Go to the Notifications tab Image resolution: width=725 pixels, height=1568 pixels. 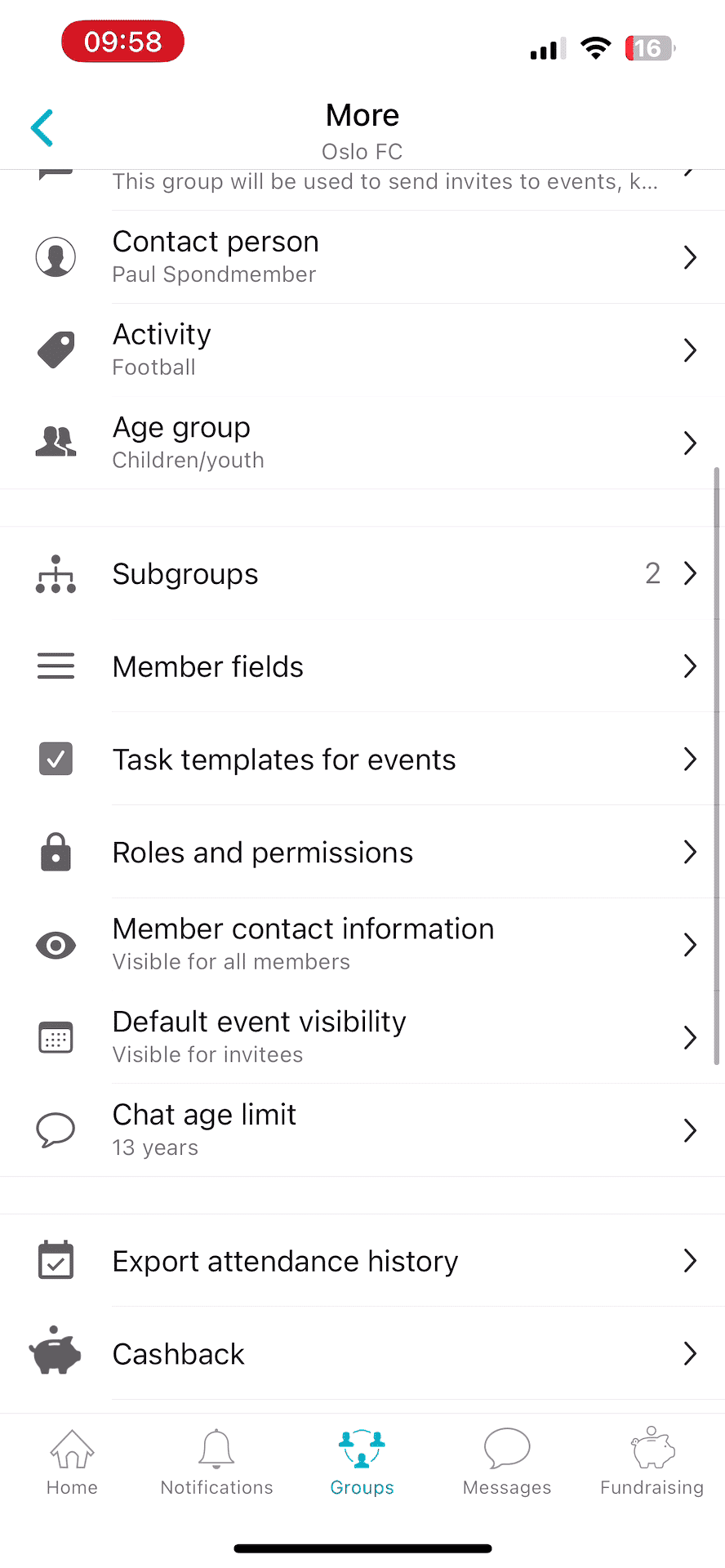tap(216, 1462)
